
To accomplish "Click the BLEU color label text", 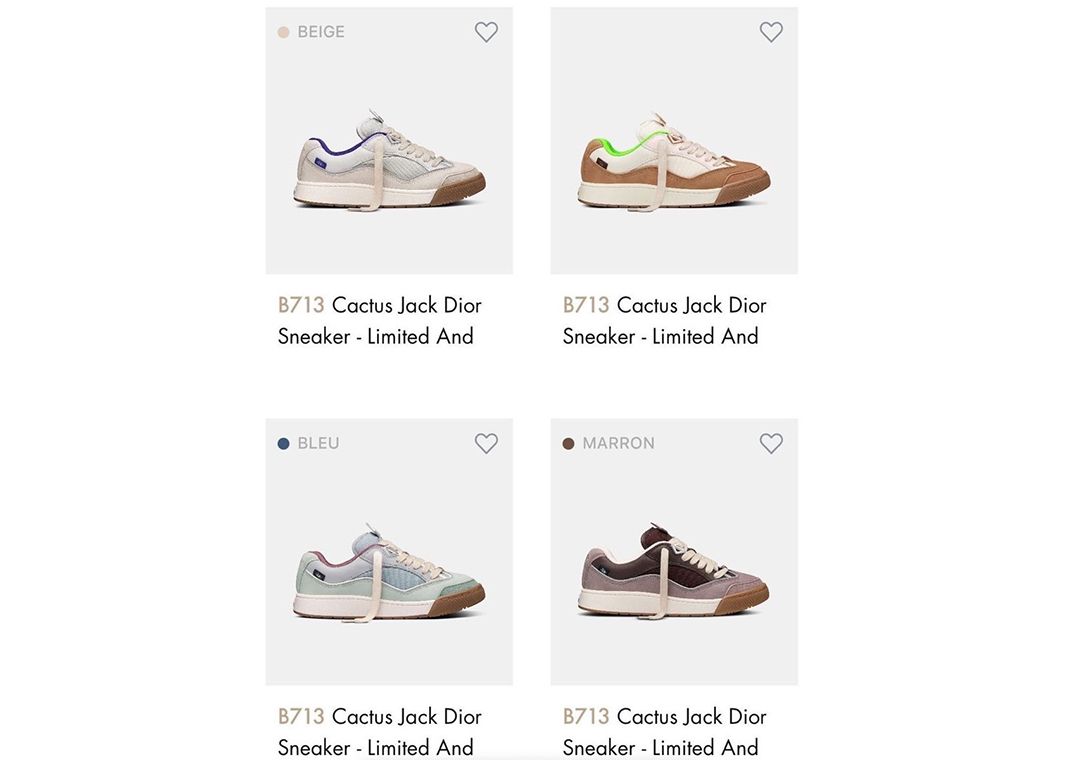I will (318, 442).
